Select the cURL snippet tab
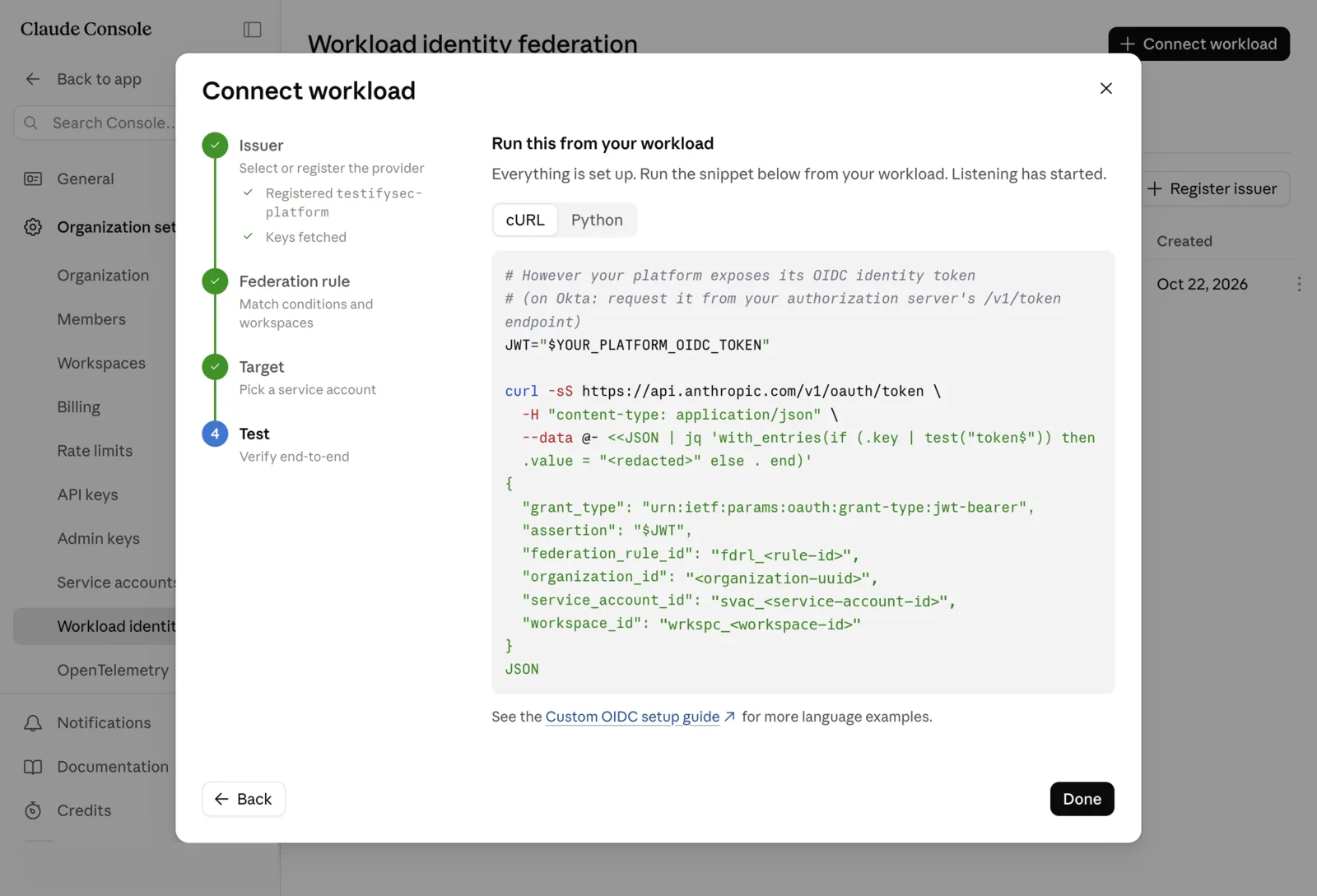The height and width of the screenshot is (896, 1317). [x=525, y=220]
